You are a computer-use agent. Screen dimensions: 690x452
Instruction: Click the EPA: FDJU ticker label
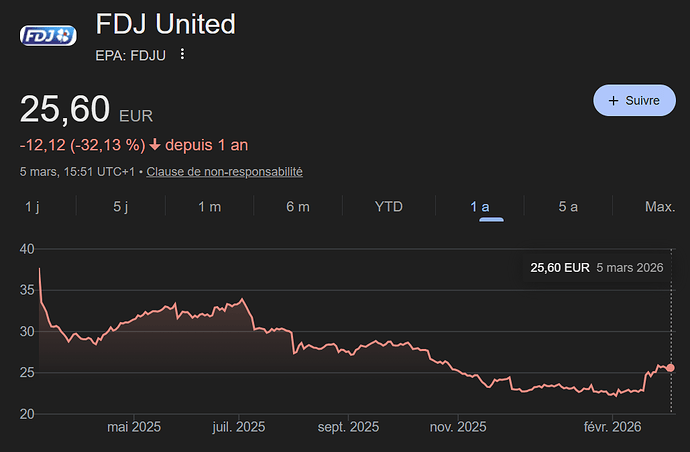point(131,54)
